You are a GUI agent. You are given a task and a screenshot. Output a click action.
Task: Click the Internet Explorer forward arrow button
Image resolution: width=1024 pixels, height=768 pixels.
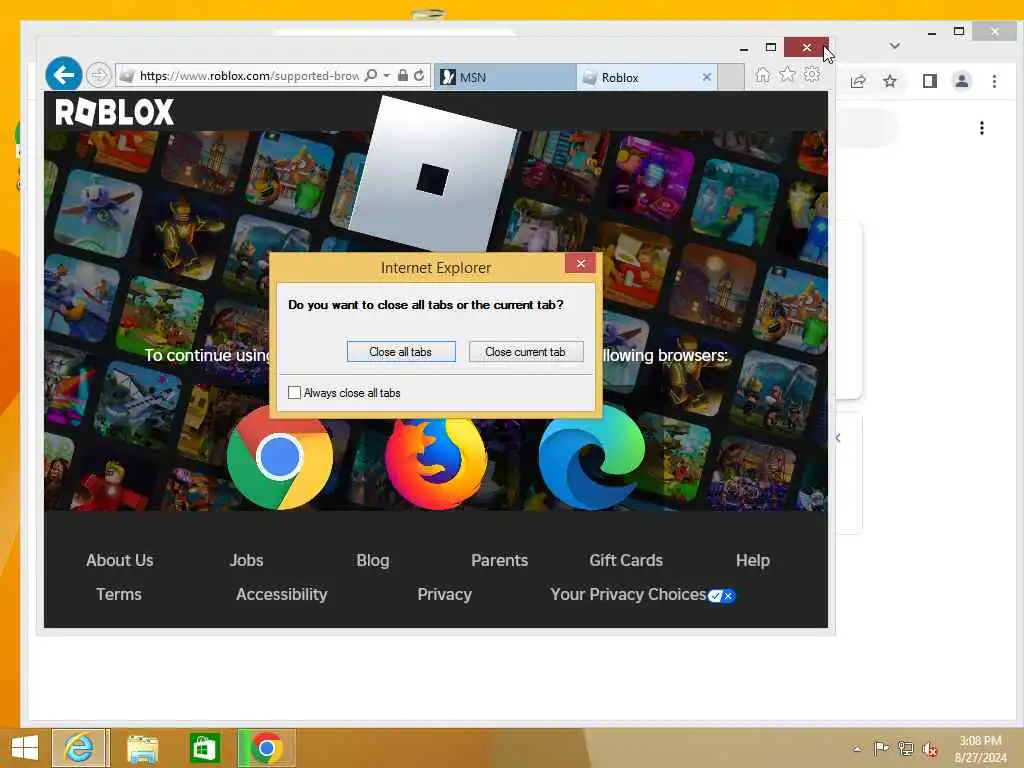99,76
